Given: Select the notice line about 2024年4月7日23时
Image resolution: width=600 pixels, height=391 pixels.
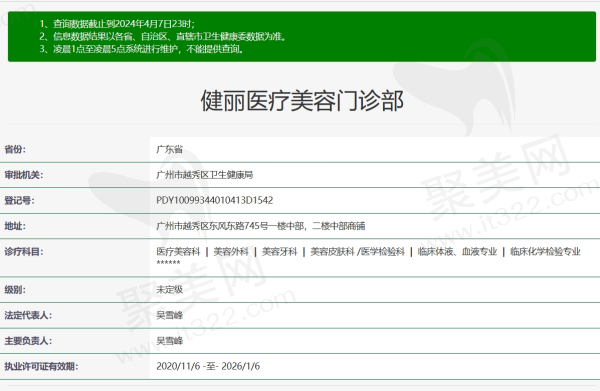Looking at the screenshot, I should [x=117, y=24].
